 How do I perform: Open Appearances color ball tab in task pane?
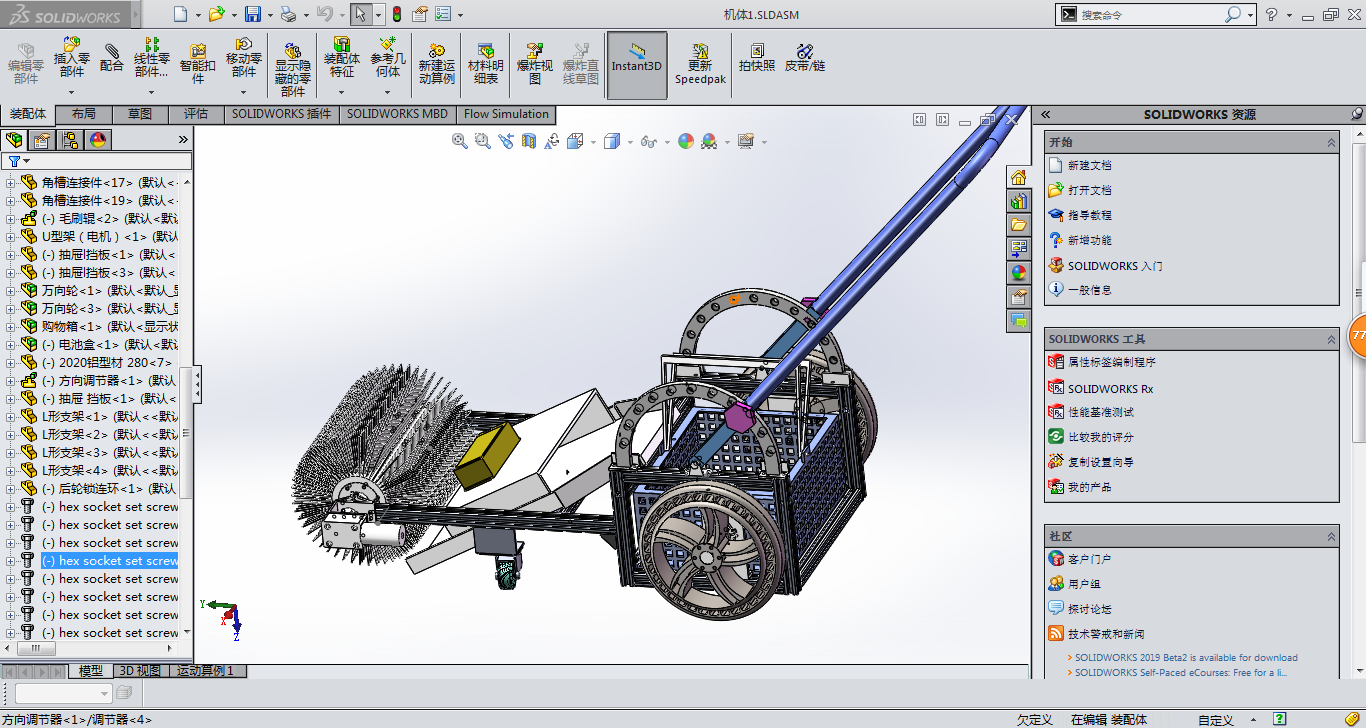coord(1019,273)
